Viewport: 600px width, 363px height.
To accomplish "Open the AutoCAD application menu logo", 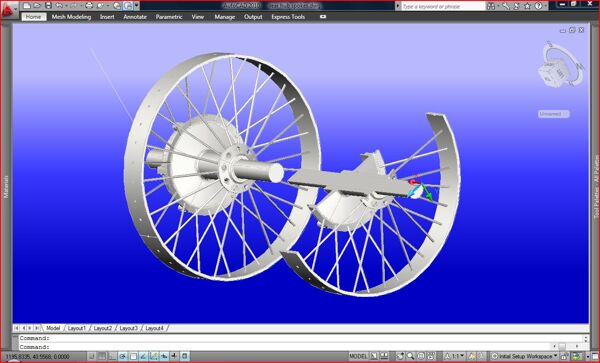I will point(9,7).
